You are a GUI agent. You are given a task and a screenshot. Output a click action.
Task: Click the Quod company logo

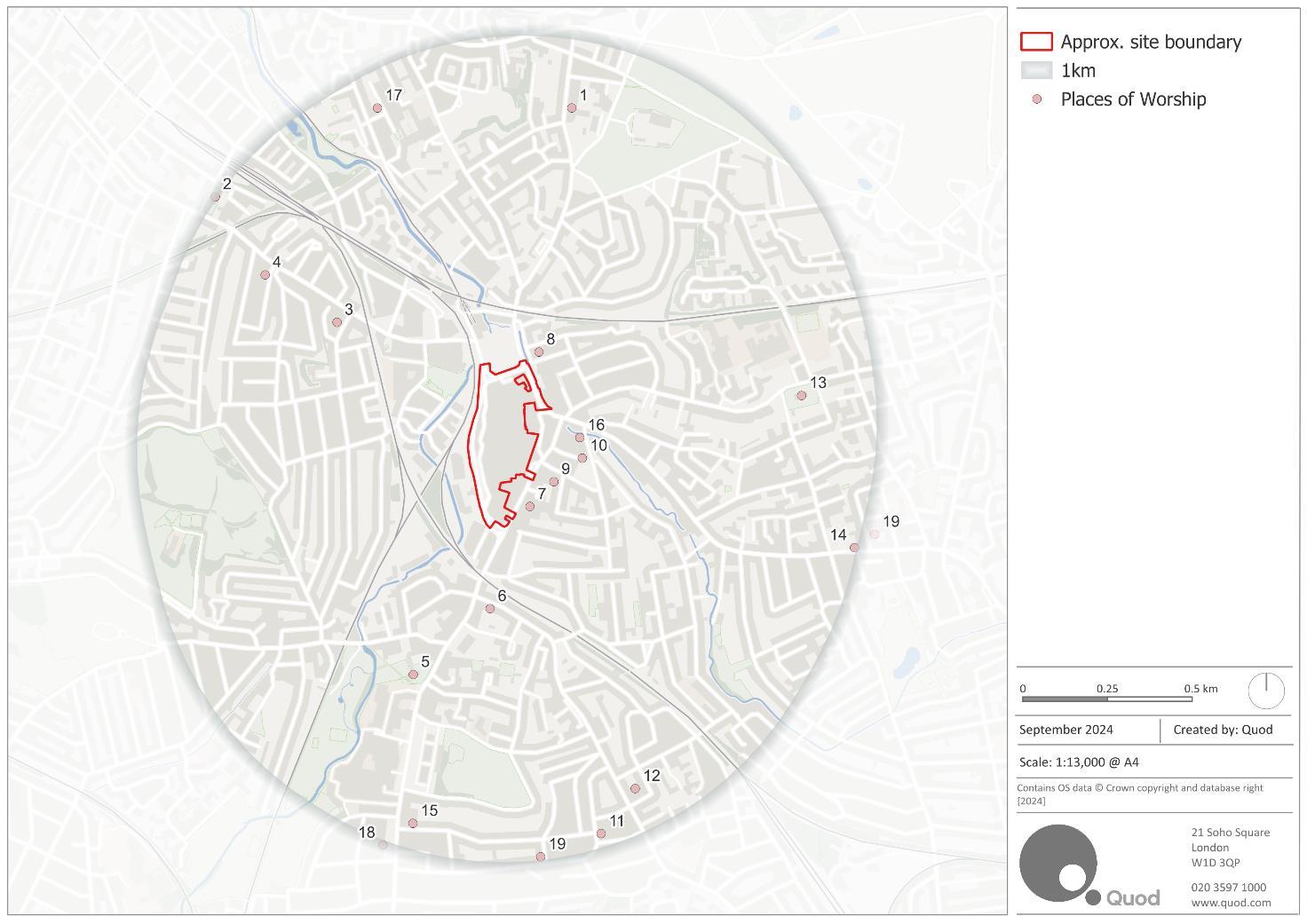point(1089,867)
